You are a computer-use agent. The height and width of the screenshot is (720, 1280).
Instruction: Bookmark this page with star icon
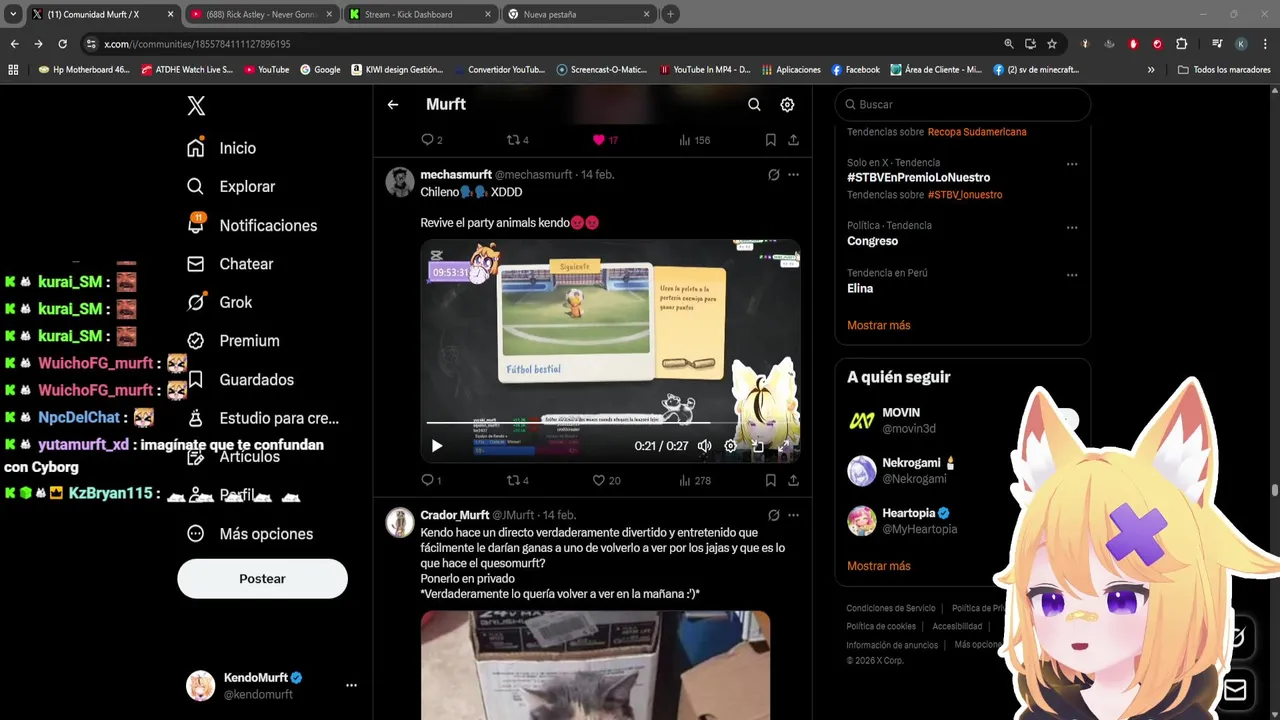tap(1052, 44)
